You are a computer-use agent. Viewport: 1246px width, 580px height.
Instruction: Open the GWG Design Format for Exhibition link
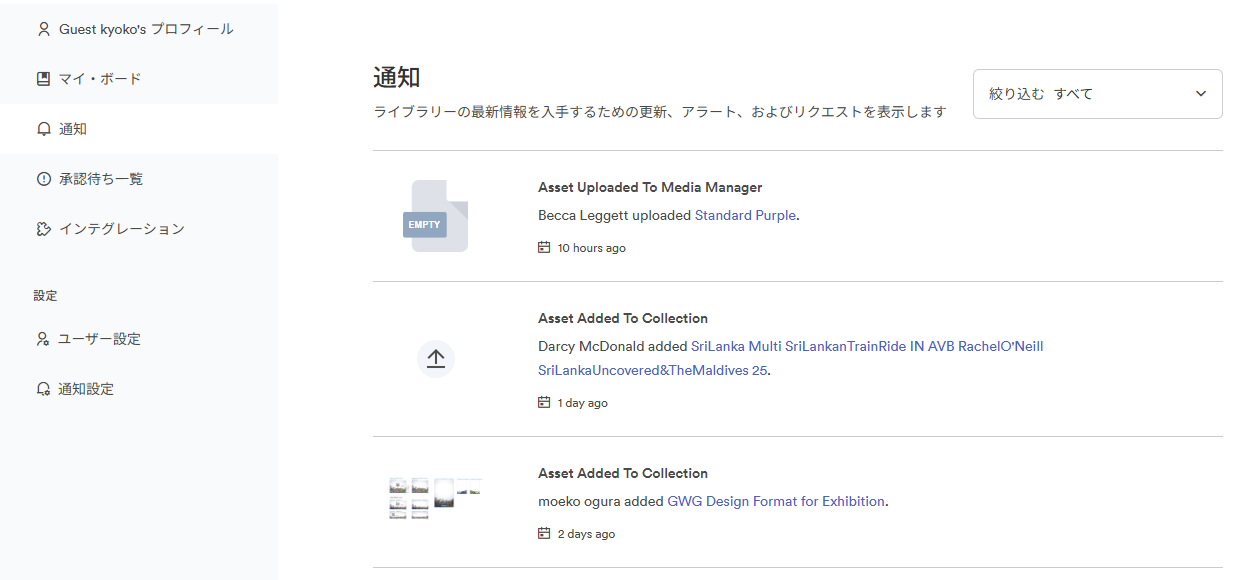click(776, 501)
